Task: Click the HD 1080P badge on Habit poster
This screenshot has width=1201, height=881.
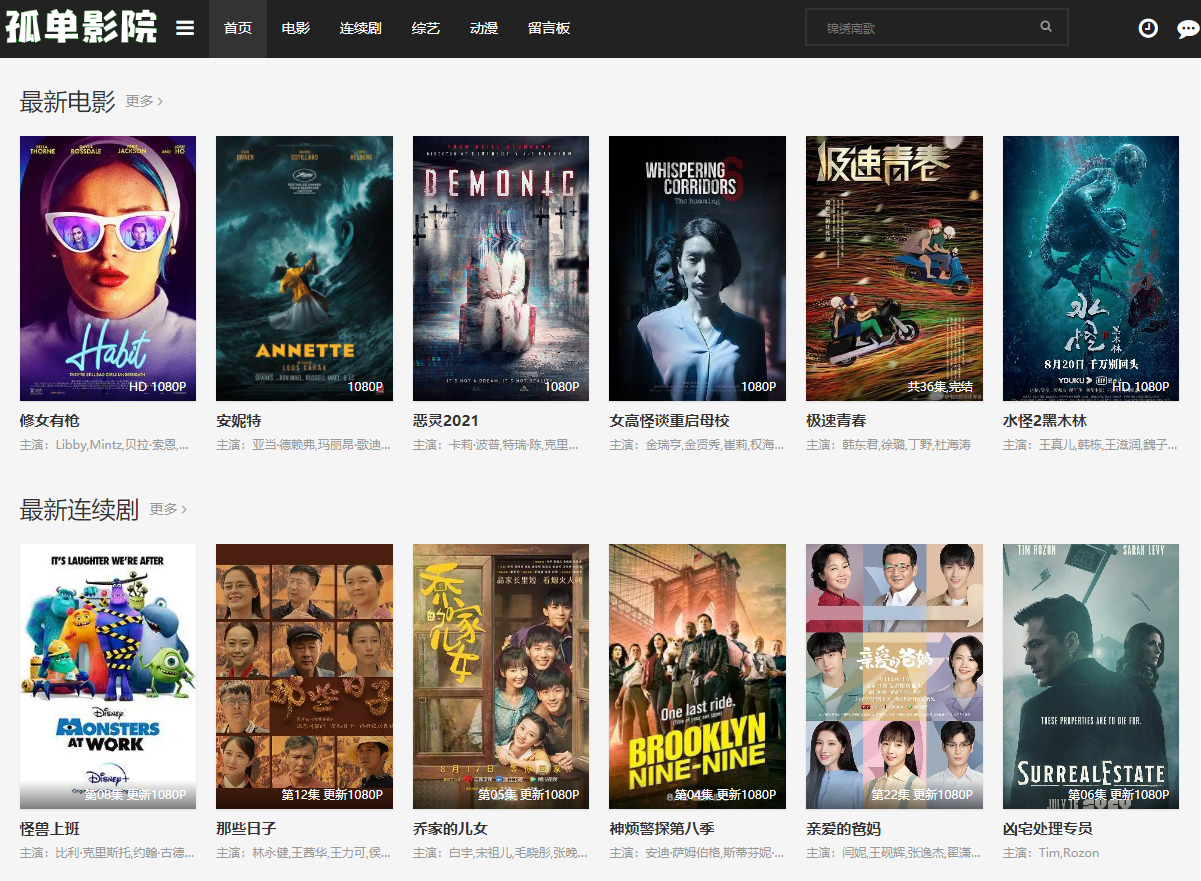Action: tap(158, 387)
